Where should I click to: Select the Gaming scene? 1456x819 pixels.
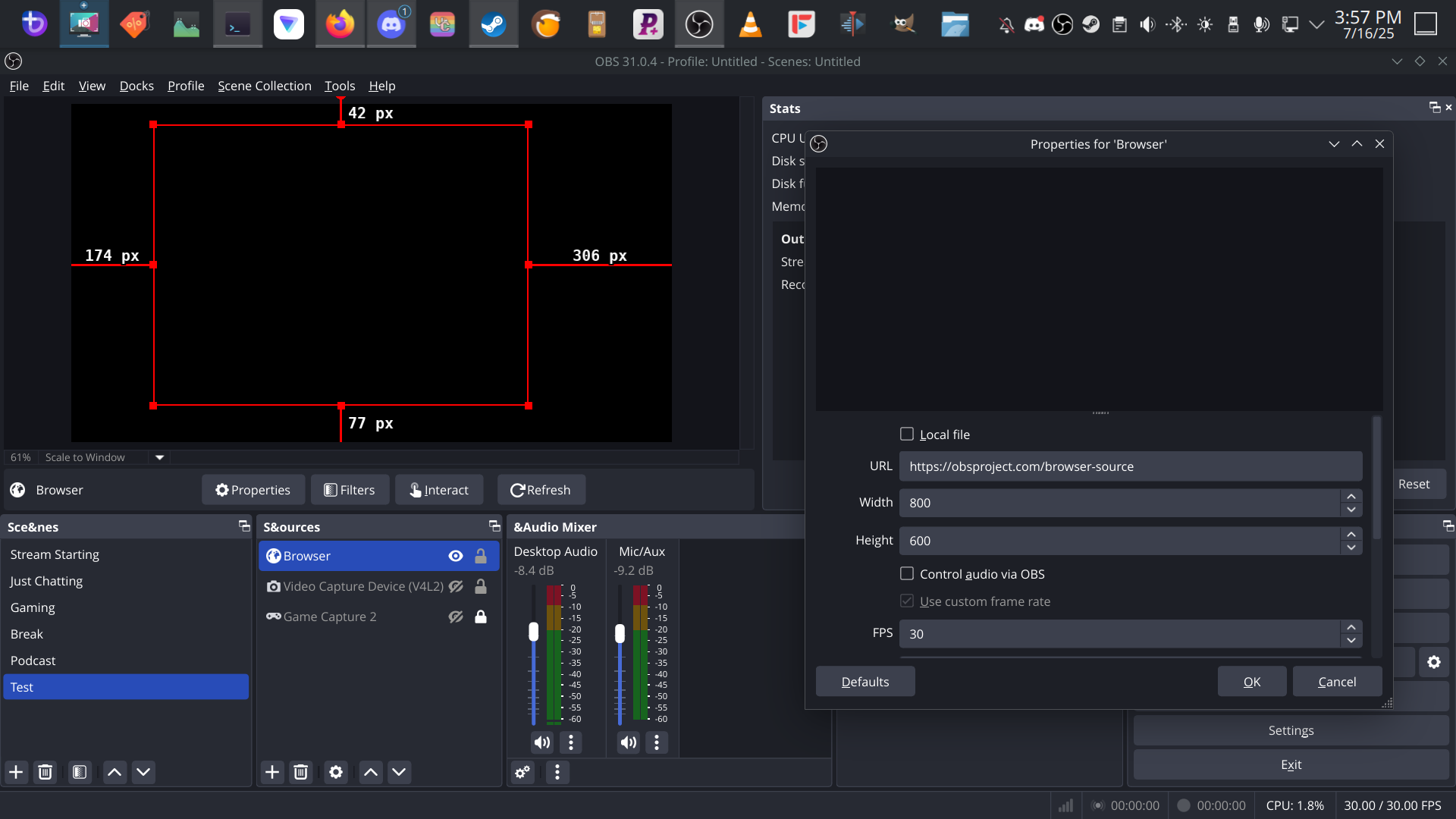[x=126, y=607]
